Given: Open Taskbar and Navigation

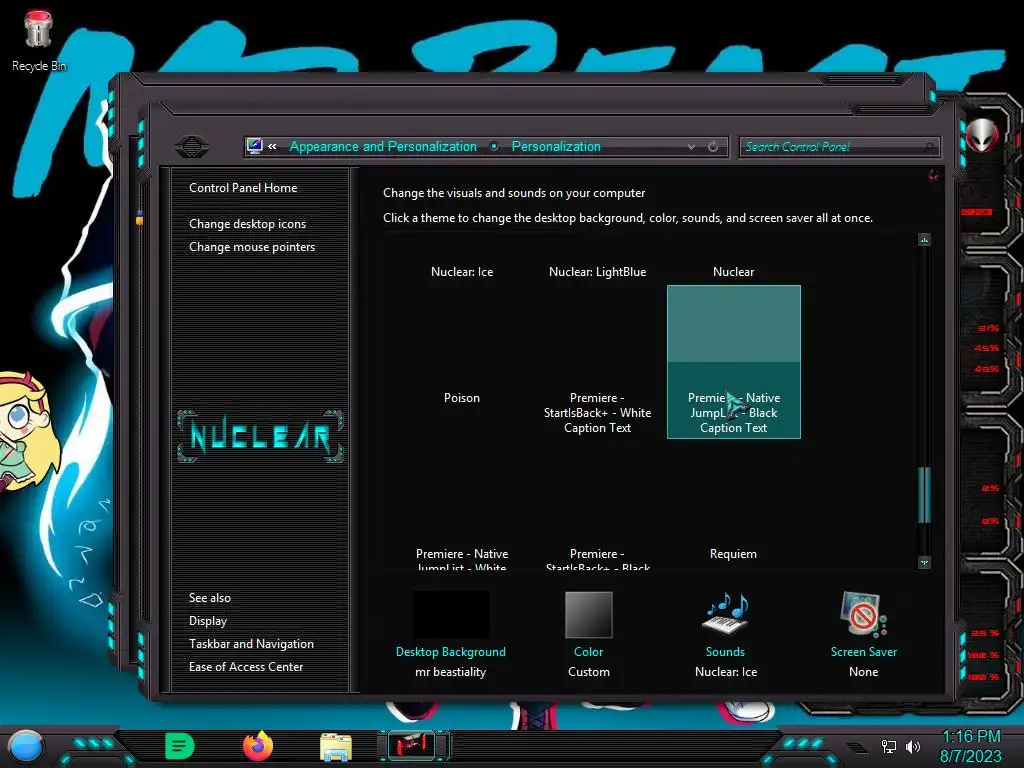Looking at the screenshot, I should tap(251, 643).
